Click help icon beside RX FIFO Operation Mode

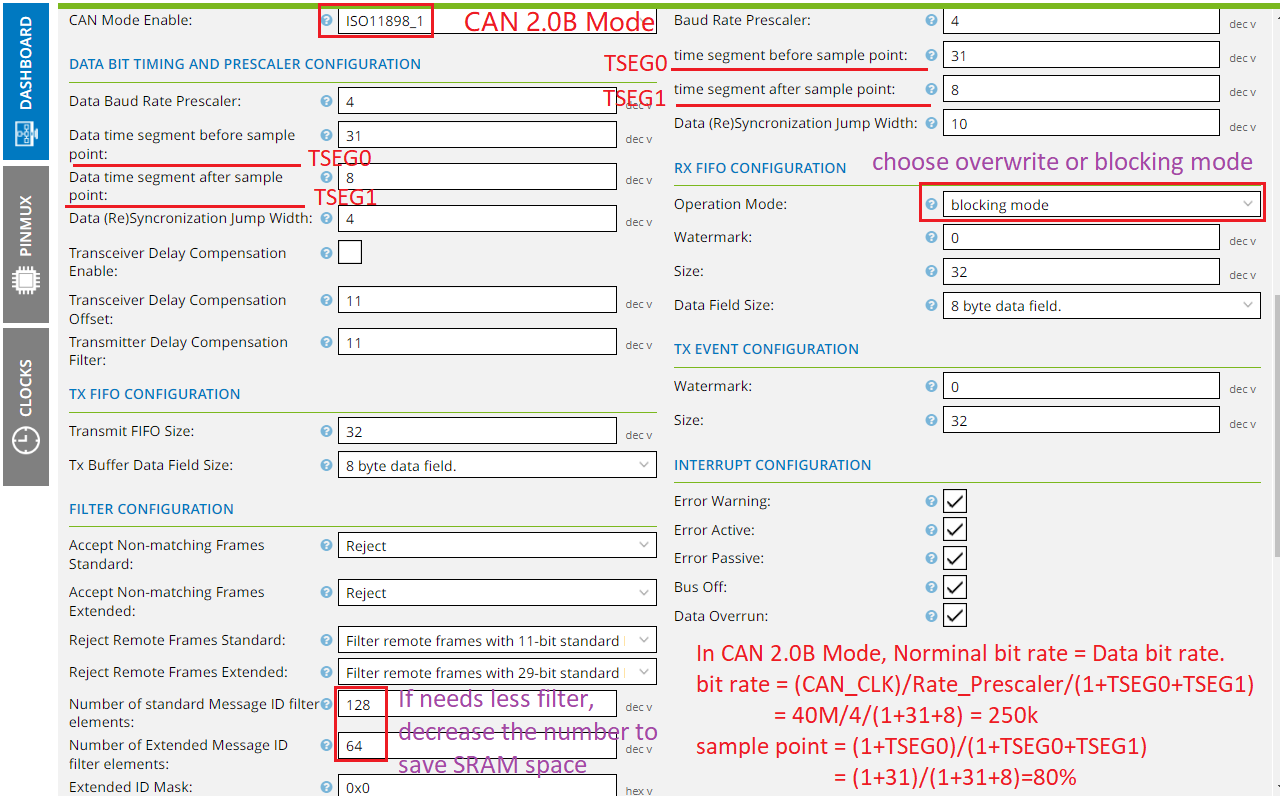click(931, 204)
